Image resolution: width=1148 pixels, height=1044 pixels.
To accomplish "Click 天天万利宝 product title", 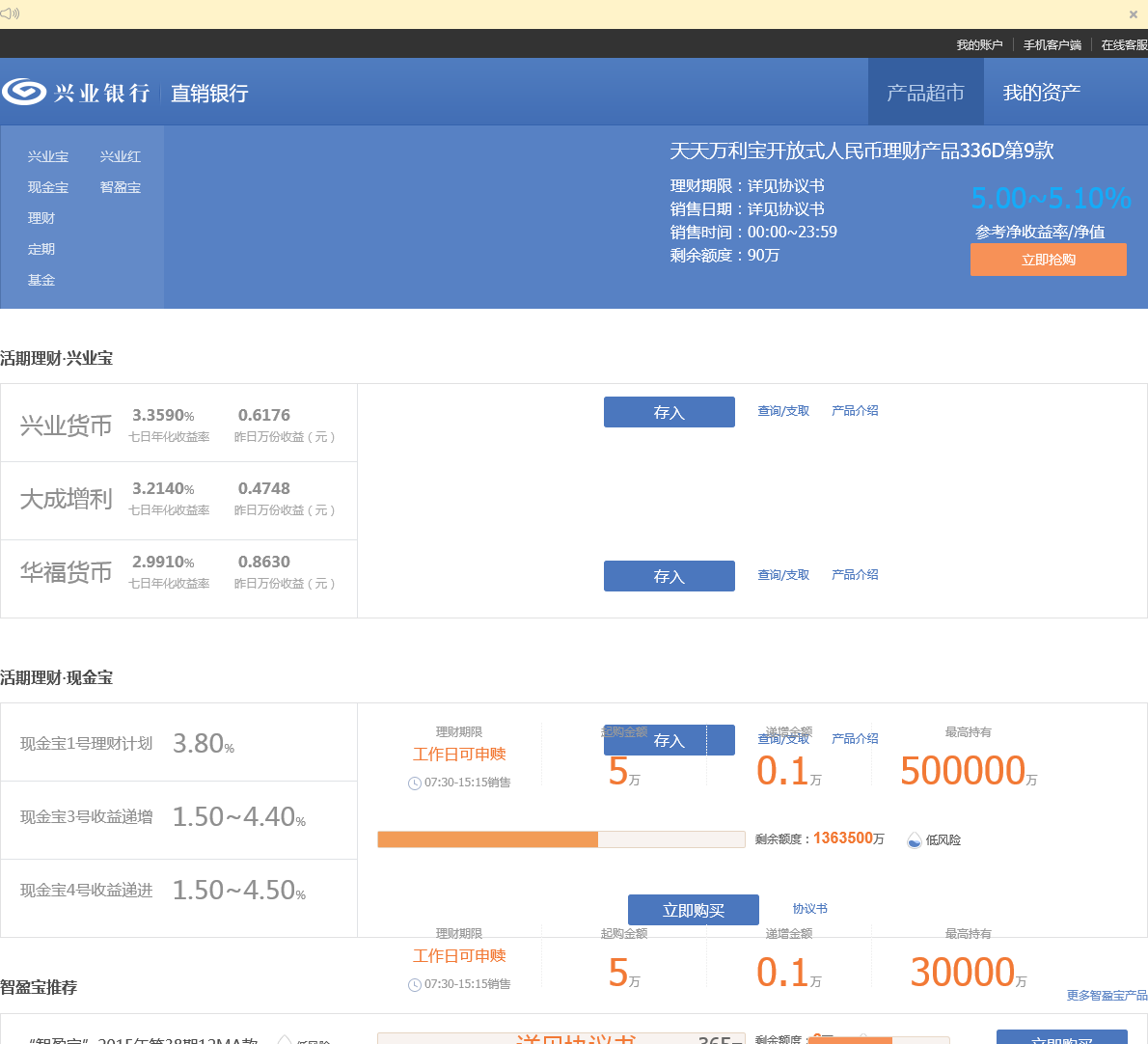I will [x=861, y=151].
